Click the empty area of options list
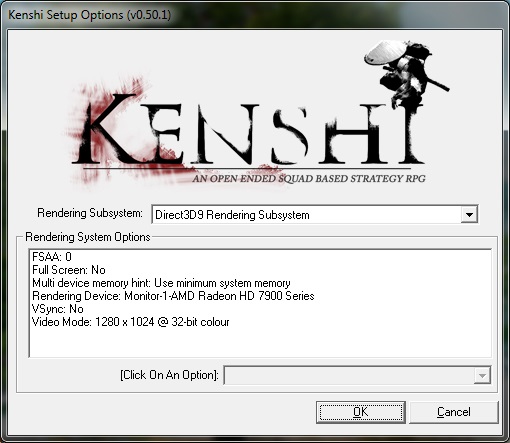This screenshot has width=510, height=443. pos(260,342)
